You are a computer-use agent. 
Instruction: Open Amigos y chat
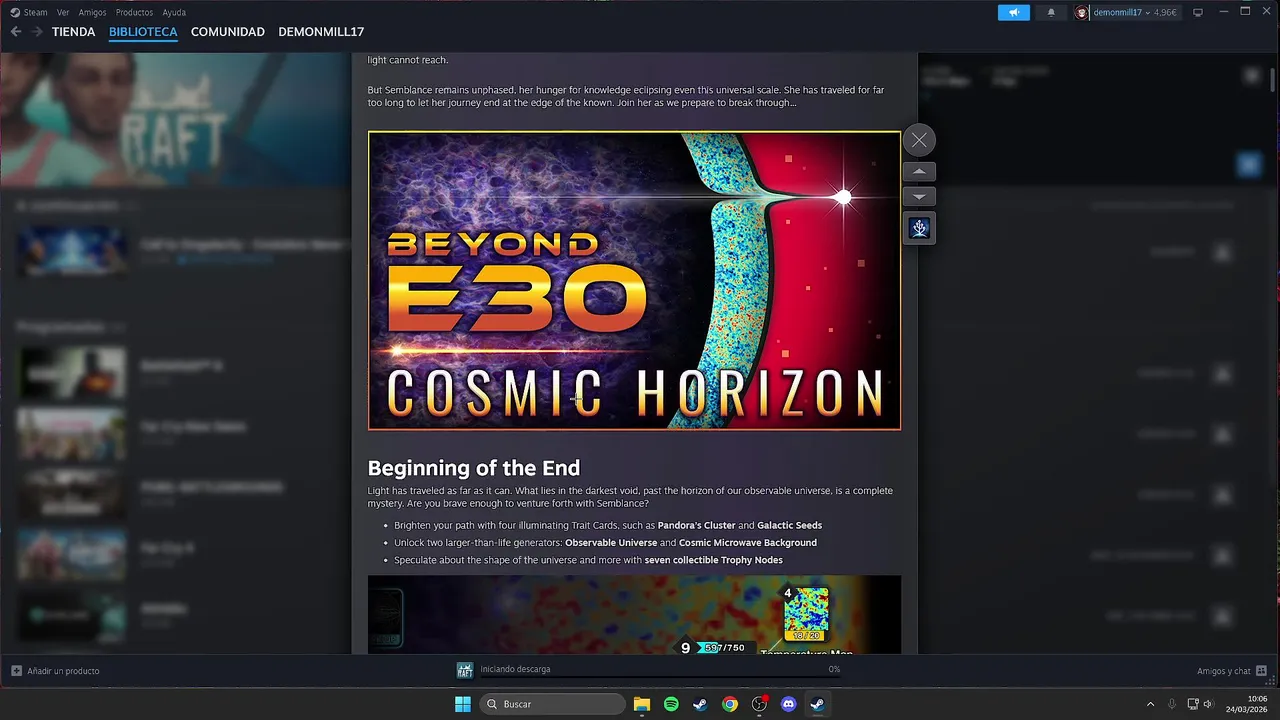pyautogui.click(x=1223, y=671)
